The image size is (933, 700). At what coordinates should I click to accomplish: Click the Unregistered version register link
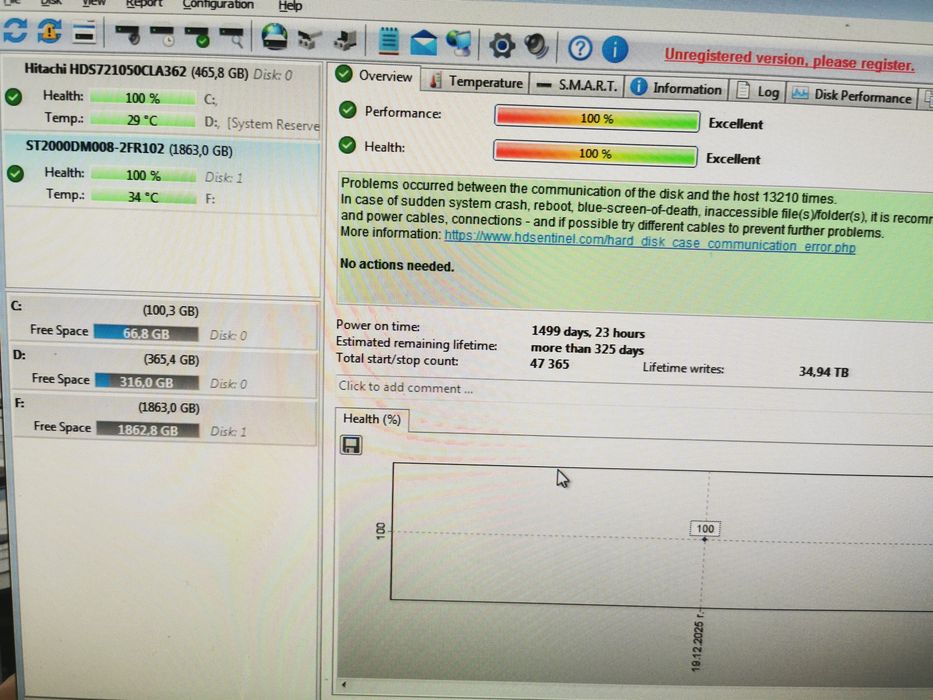pos(789,60)
